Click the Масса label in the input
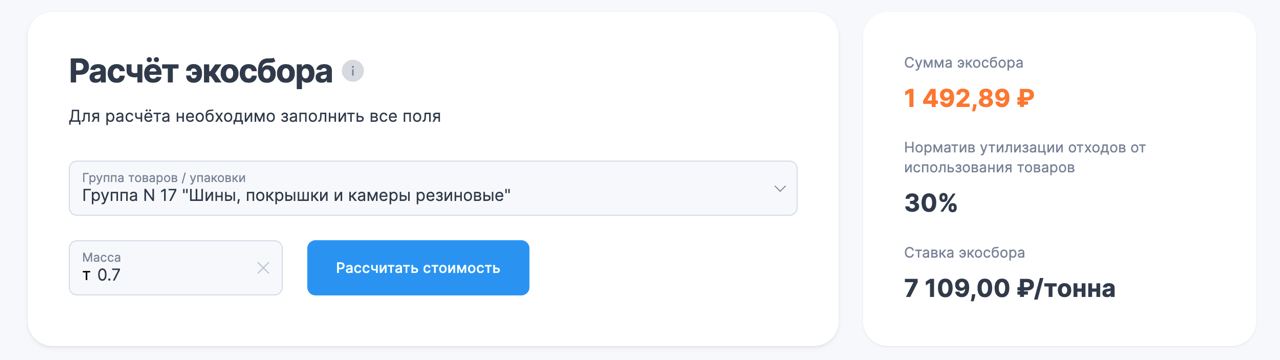This screenshot has width=1280, height=360. (x=101, y=257)
